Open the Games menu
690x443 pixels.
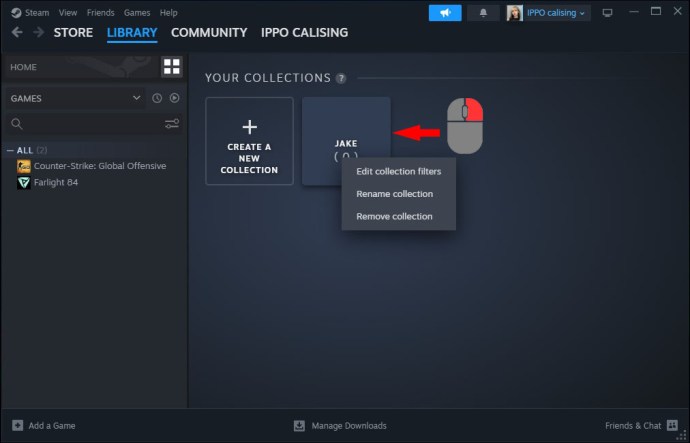[x=137, y=13]
